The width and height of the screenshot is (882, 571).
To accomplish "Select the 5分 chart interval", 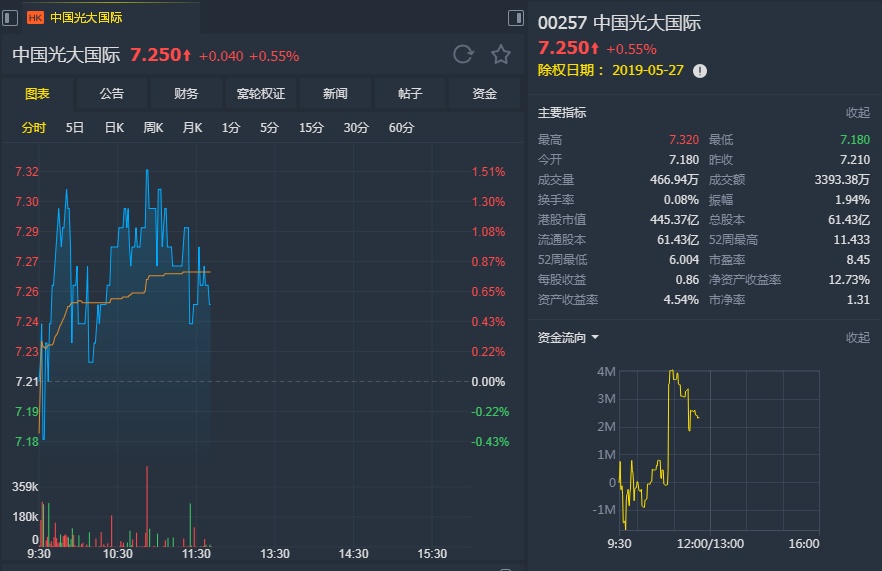I will click(x=269, y=128).
